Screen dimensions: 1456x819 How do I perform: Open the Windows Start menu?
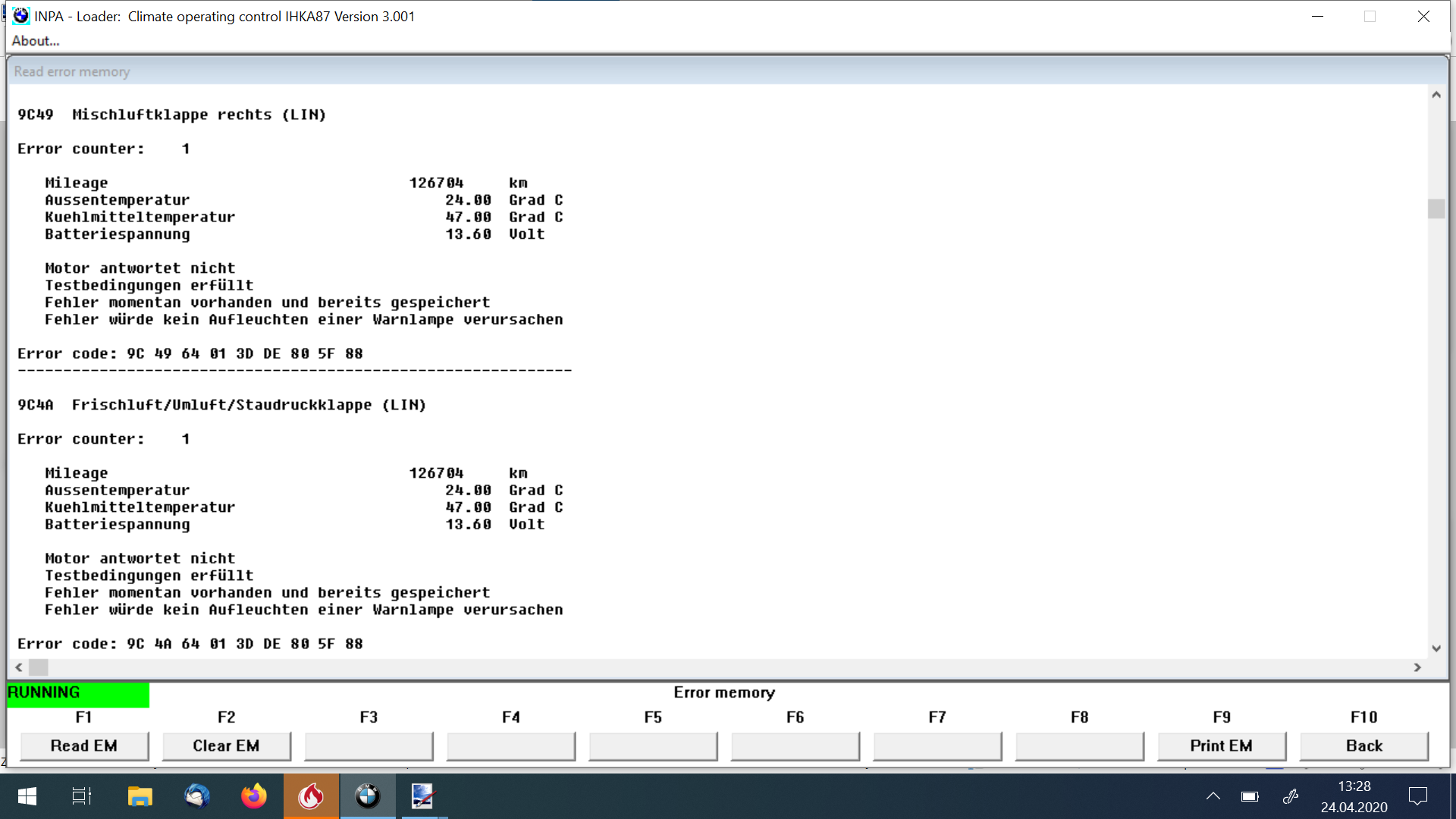tap(27, 796)
